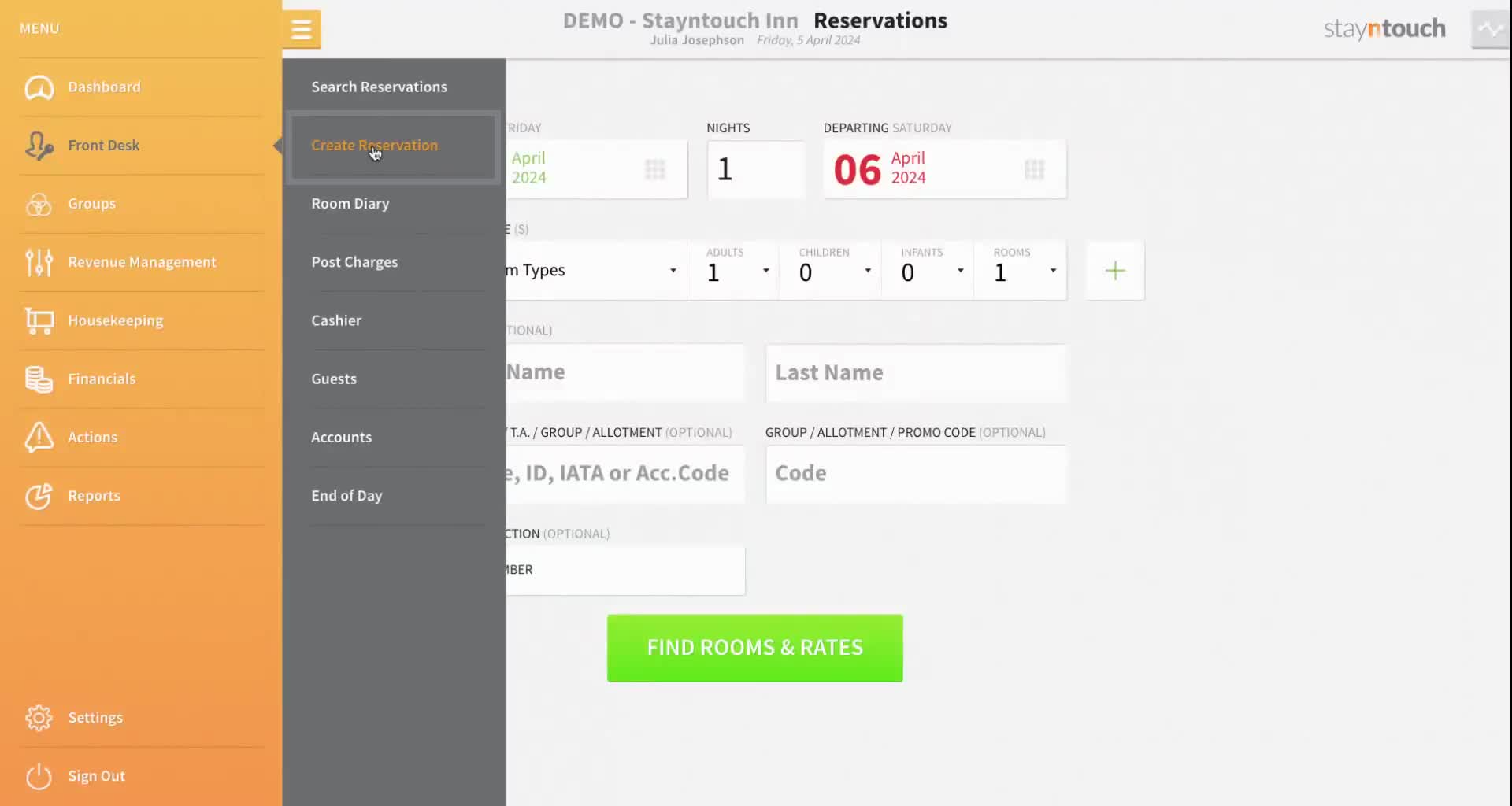
Task: Select Front Desk in the main menu
Action: (103, 146)
